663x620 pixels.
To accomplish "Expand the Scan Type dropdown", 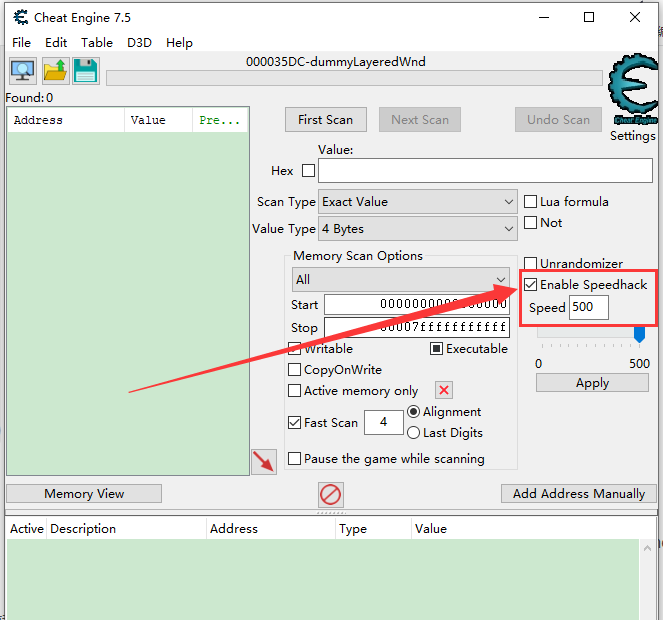I will pos(417,202).
